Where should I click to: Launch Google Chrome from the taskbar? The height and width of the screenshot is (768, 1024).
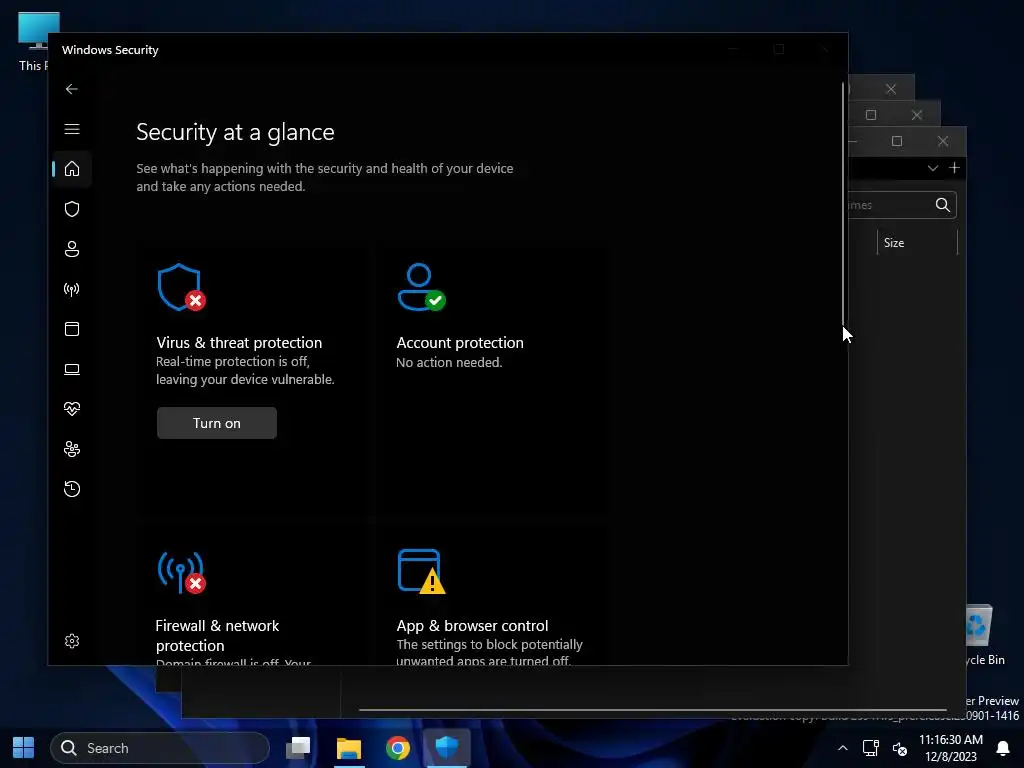point(398,748)
